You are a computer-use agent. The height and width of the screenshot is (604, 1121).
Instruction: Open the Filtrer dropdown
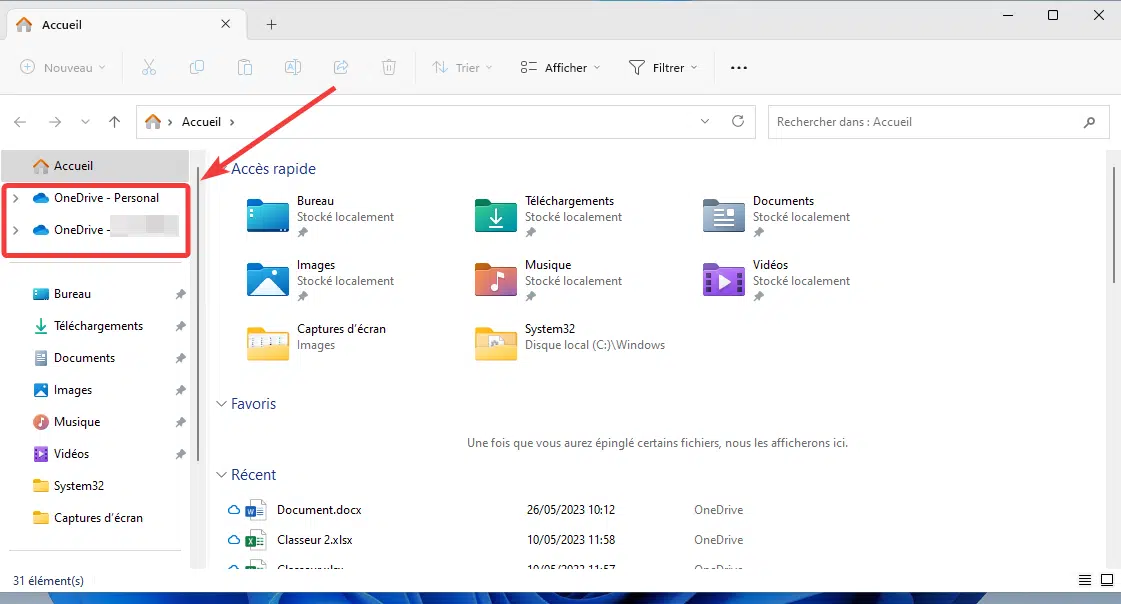click(663, 67)
